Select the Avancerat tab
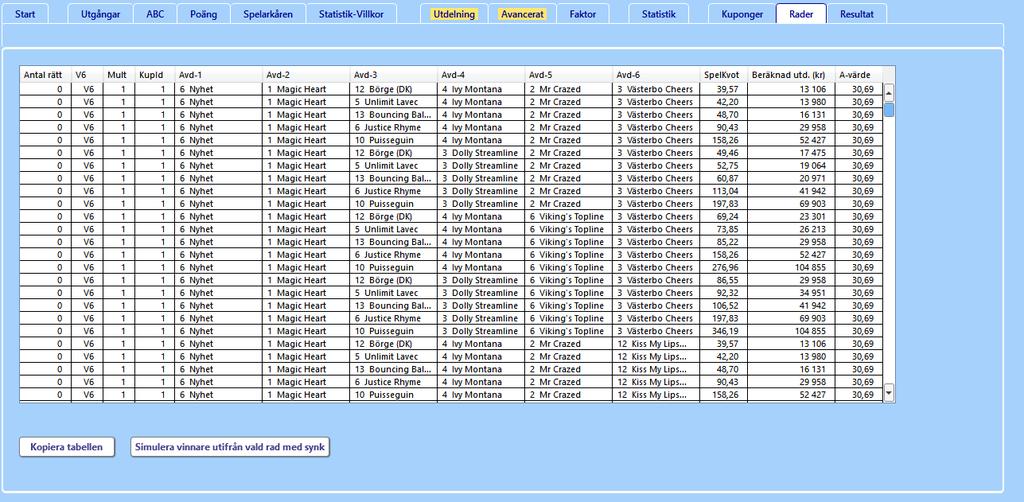 coord(522,14)
